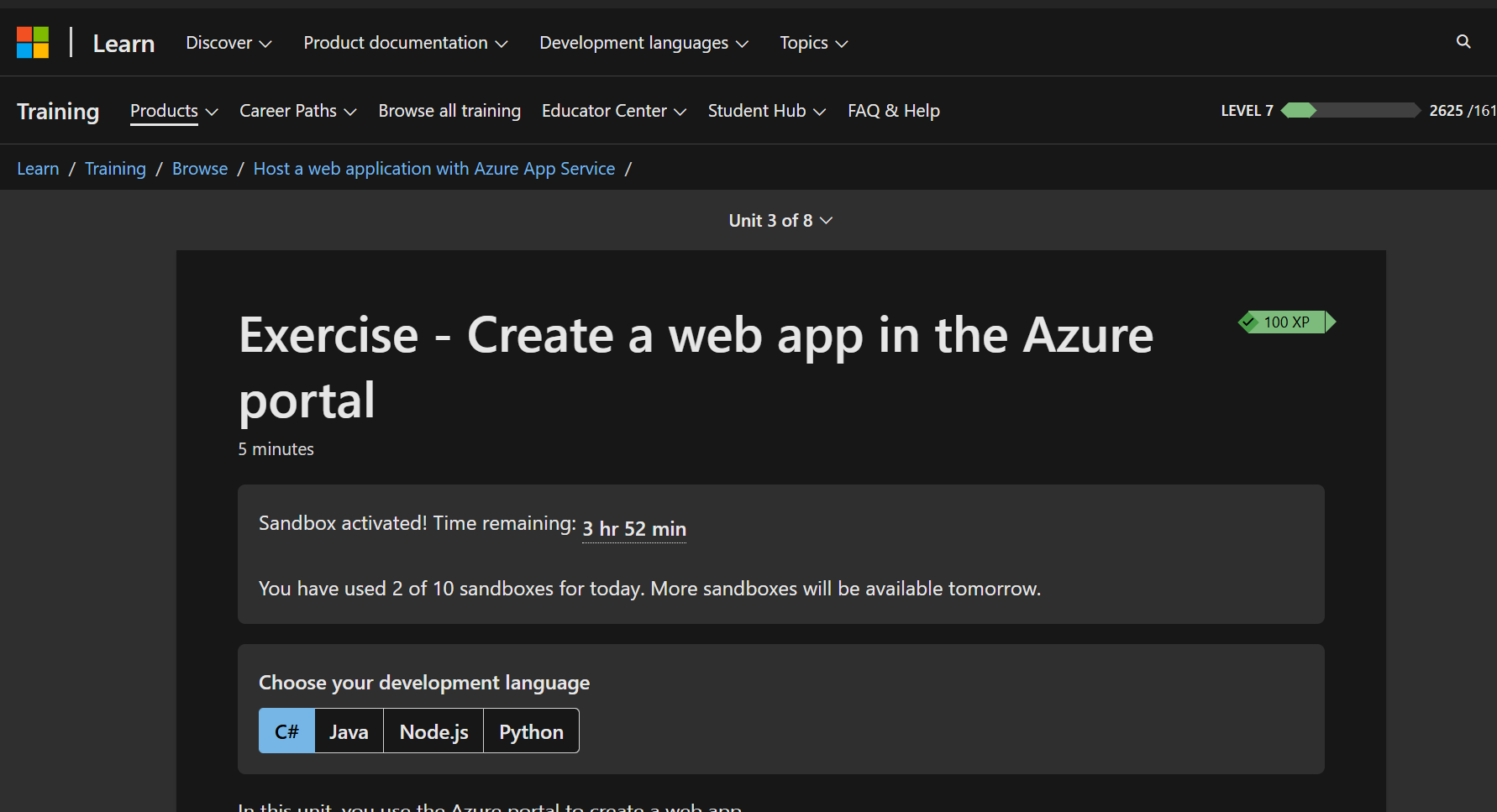Click the 2625 XP points value
This screenshot has width=1497, height=812.
tap(1446, 111)
